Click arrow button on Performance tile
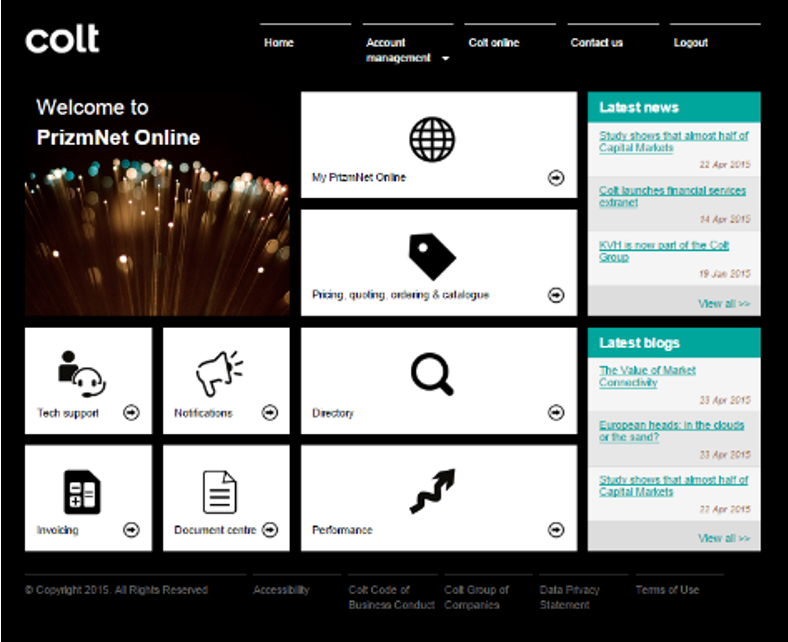The width and height of the screenshot is (788, 642). click(x=556, y=529)
